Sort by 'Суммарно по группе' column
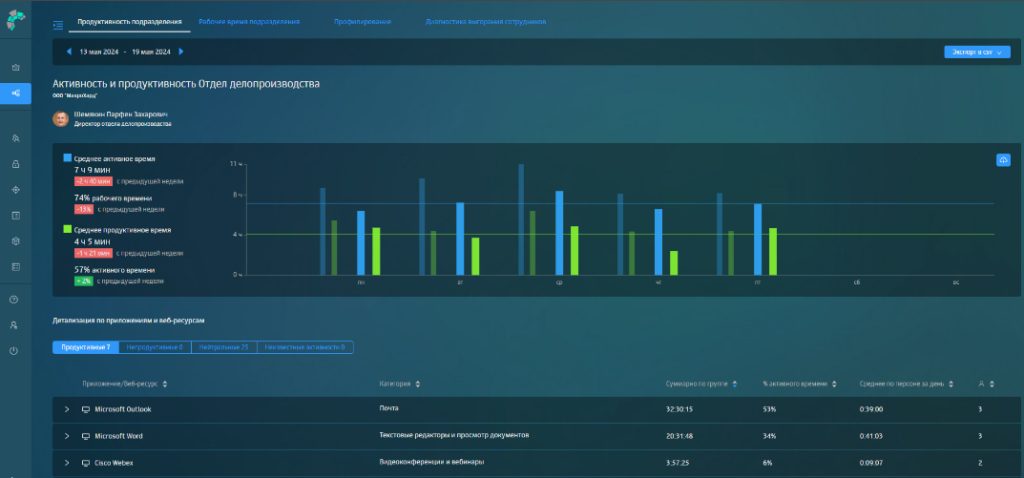Viewport: 1024px width, 478px height. pos(700,383)
